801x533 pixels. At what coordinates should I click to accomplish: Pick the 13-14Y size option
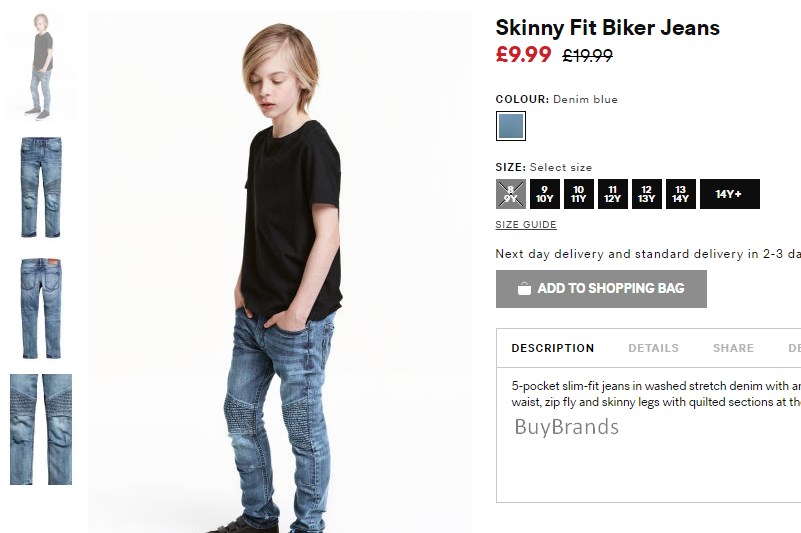pyautogui.click(x=681, y=194)
